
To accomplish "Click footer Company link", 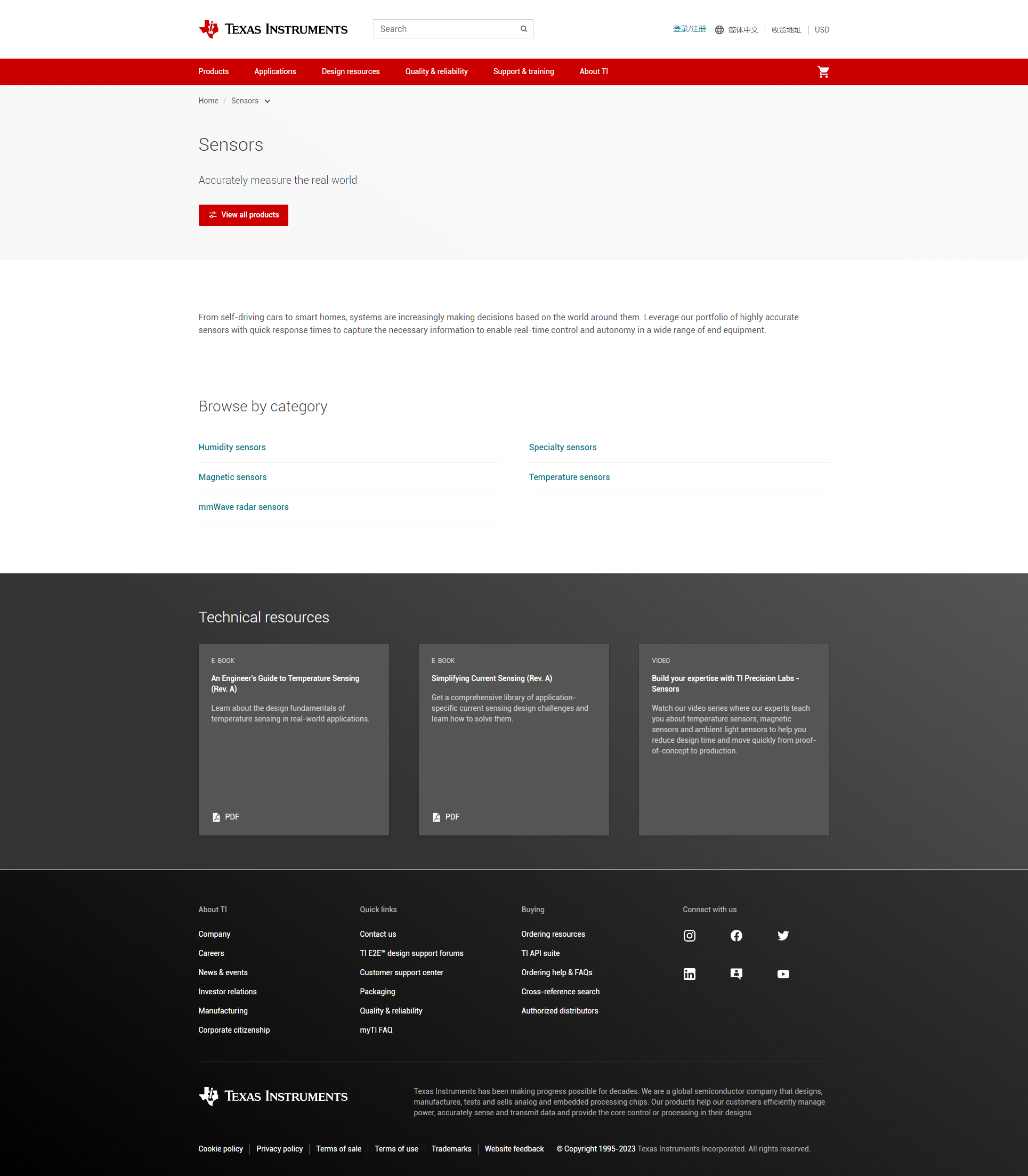I will coord(214,935).
